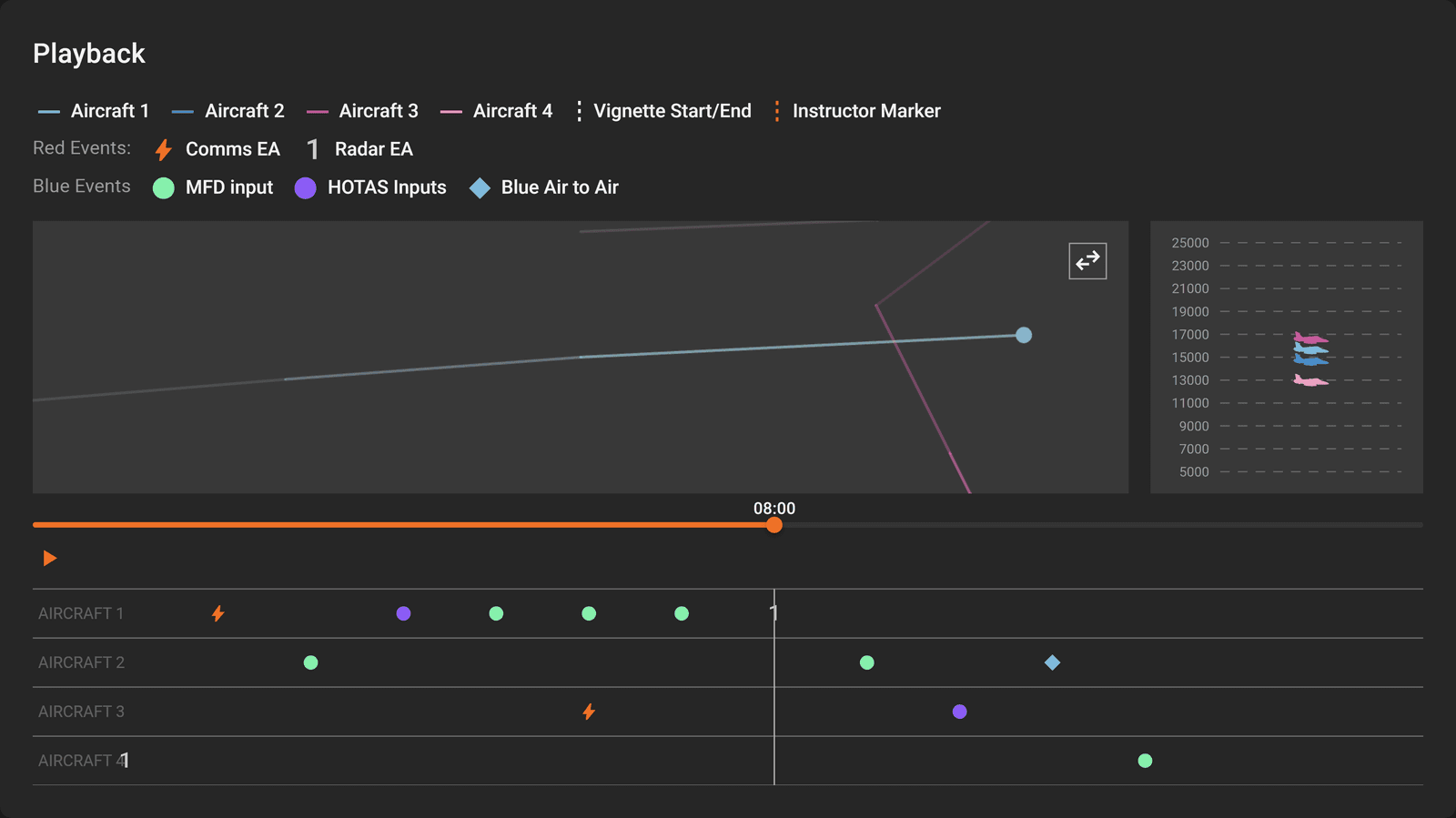
Task: Click the Comms EA legend item
Action: click(x=217, y=149)
